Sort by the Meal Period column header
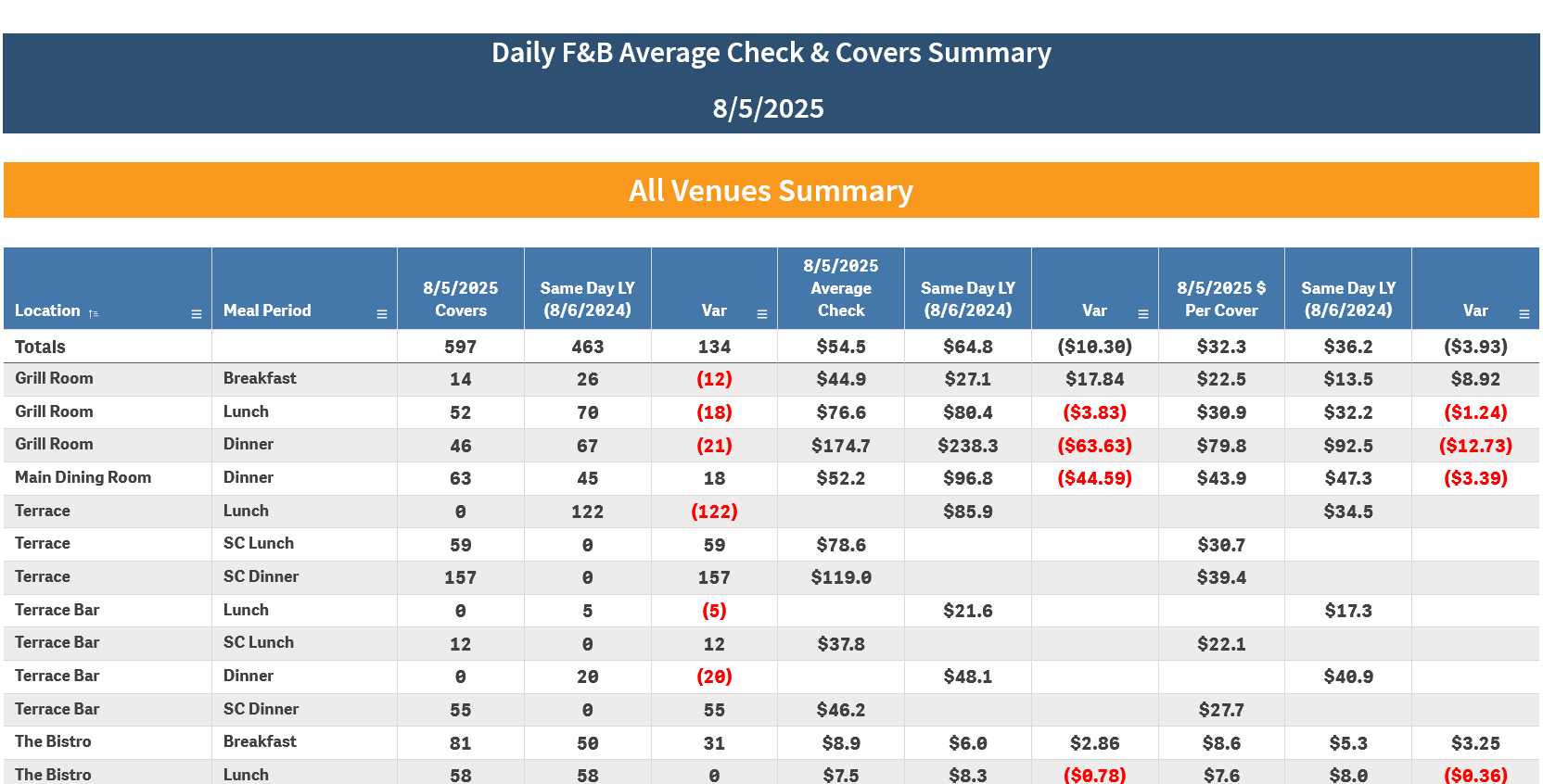1543x784 pixels. pyautogui.click(x=267, y=310)
